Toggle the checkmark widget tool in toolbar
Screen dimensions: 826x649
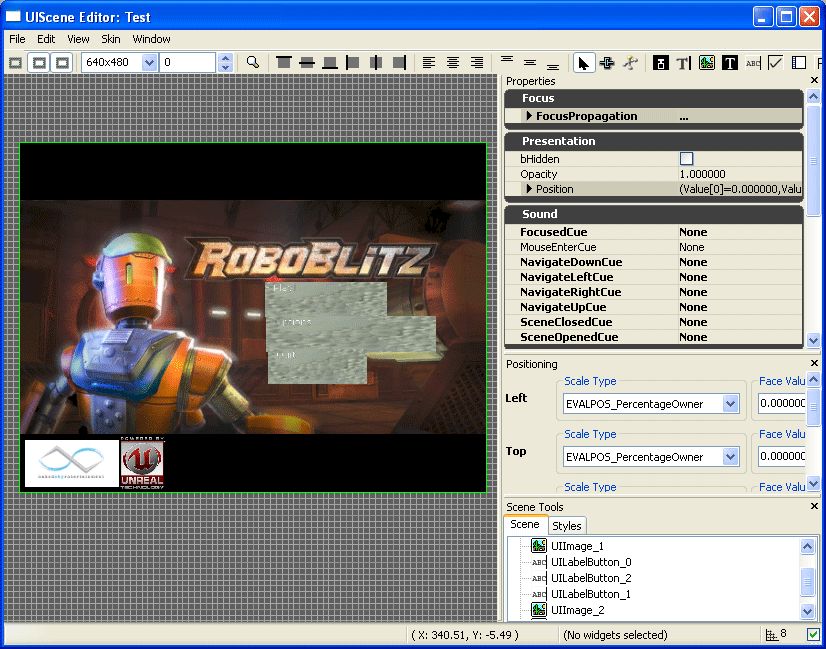(x=776, y=62)
